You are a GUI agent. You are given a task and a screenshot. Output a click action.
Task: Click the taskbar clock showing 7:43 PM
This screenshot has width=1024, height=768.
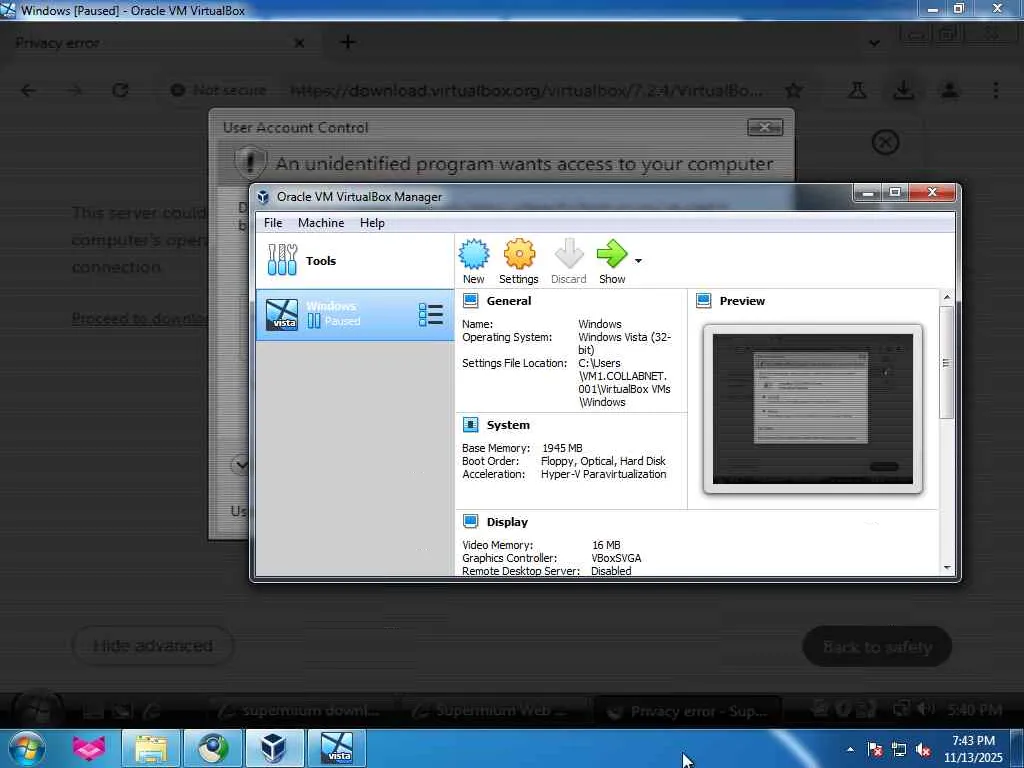point(973,749)
